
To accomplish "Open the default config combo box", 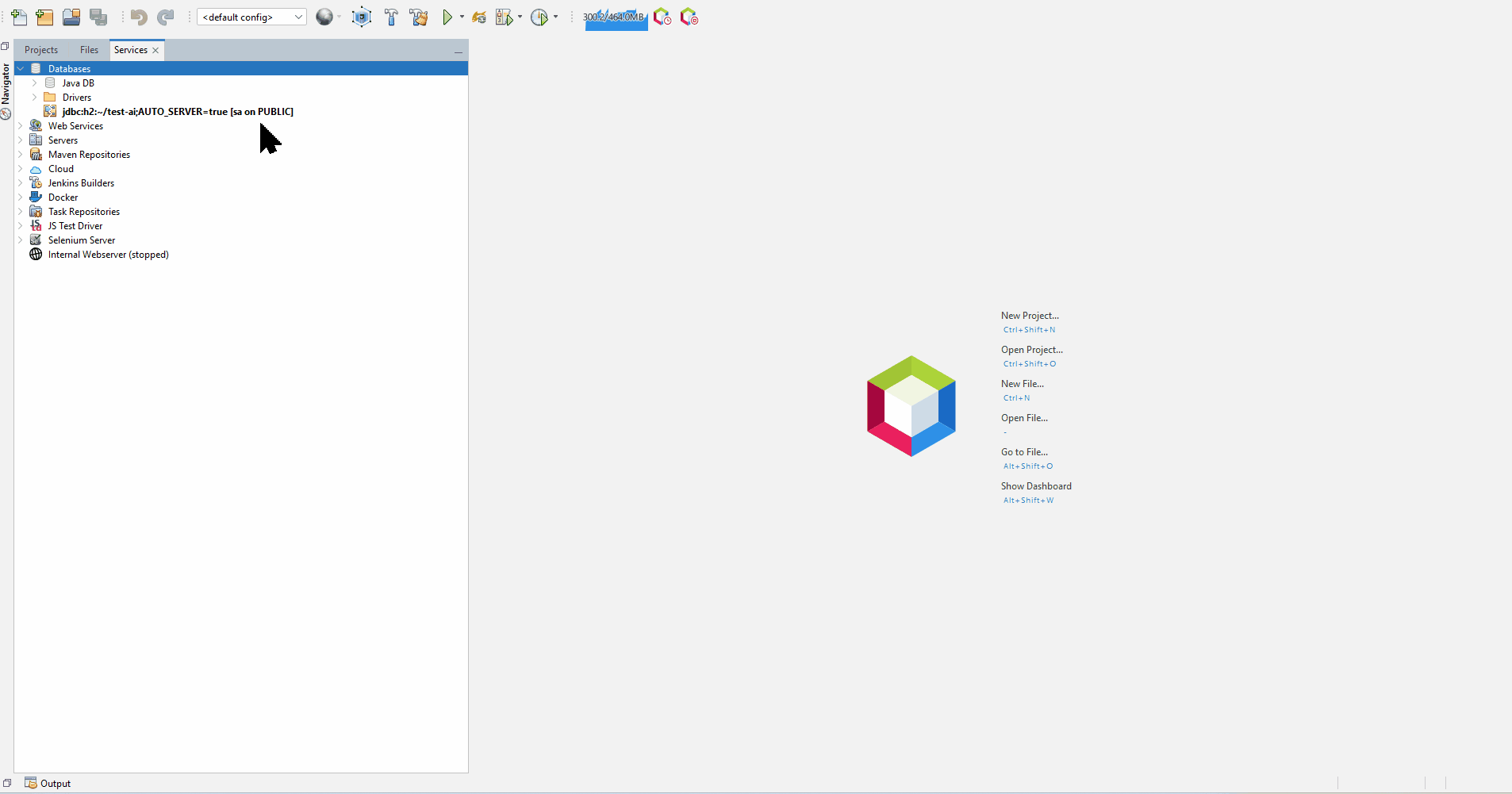I will point(251,17).
